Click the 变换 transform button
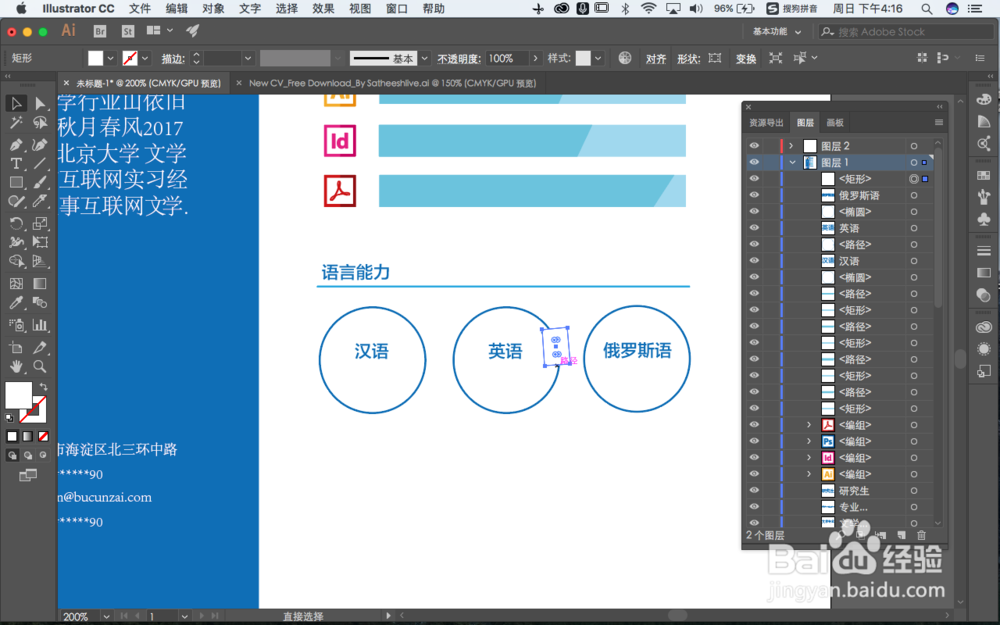Screen dimensions: 1000x625 [746, 59]
